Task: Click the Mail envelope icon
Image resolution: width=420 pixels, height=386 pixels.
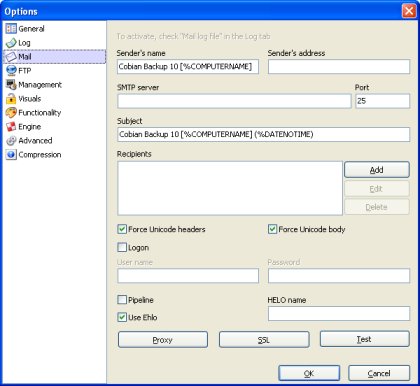Action: click(x=11, y=57)
